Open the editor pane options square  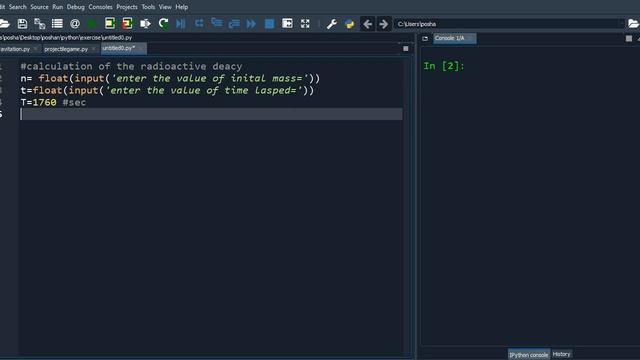click(406, 49)
